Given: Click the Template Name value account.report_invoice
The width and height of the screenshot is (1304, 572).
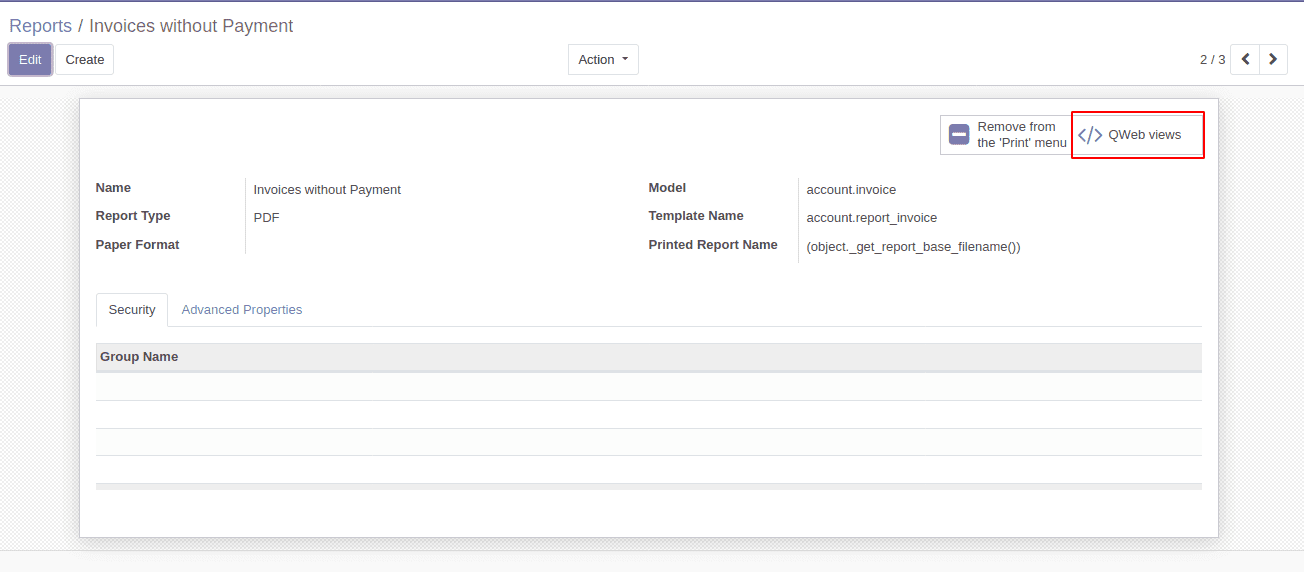Looking at the screenshot, I should tap(871, 218).
